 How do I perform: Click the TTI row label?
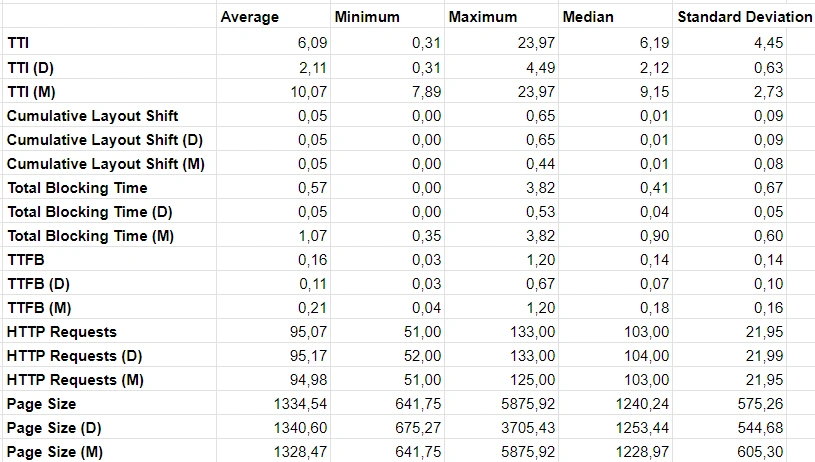coord(18,43)
